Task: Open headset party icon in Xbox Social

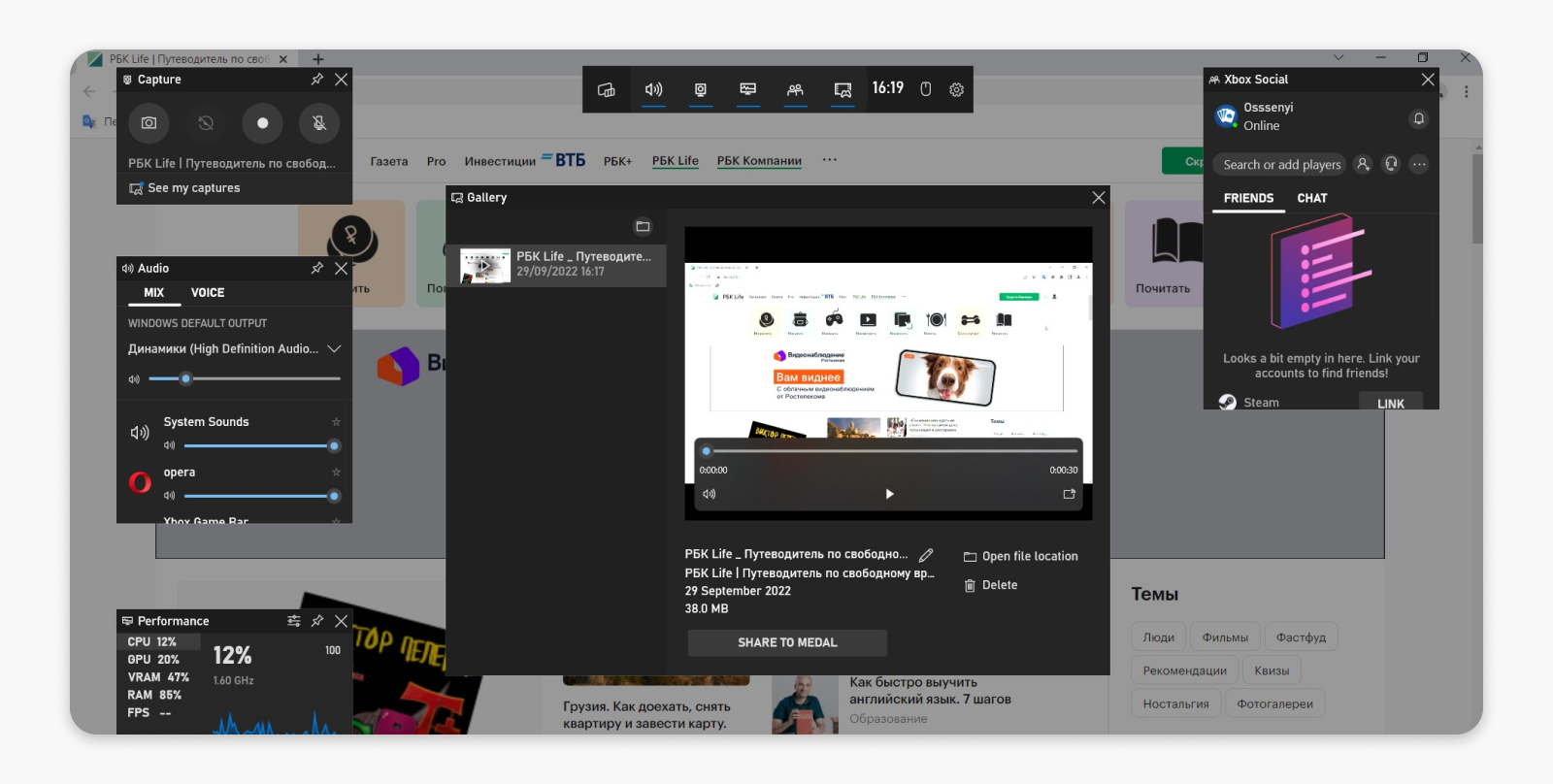Action: click(1392, 164)
